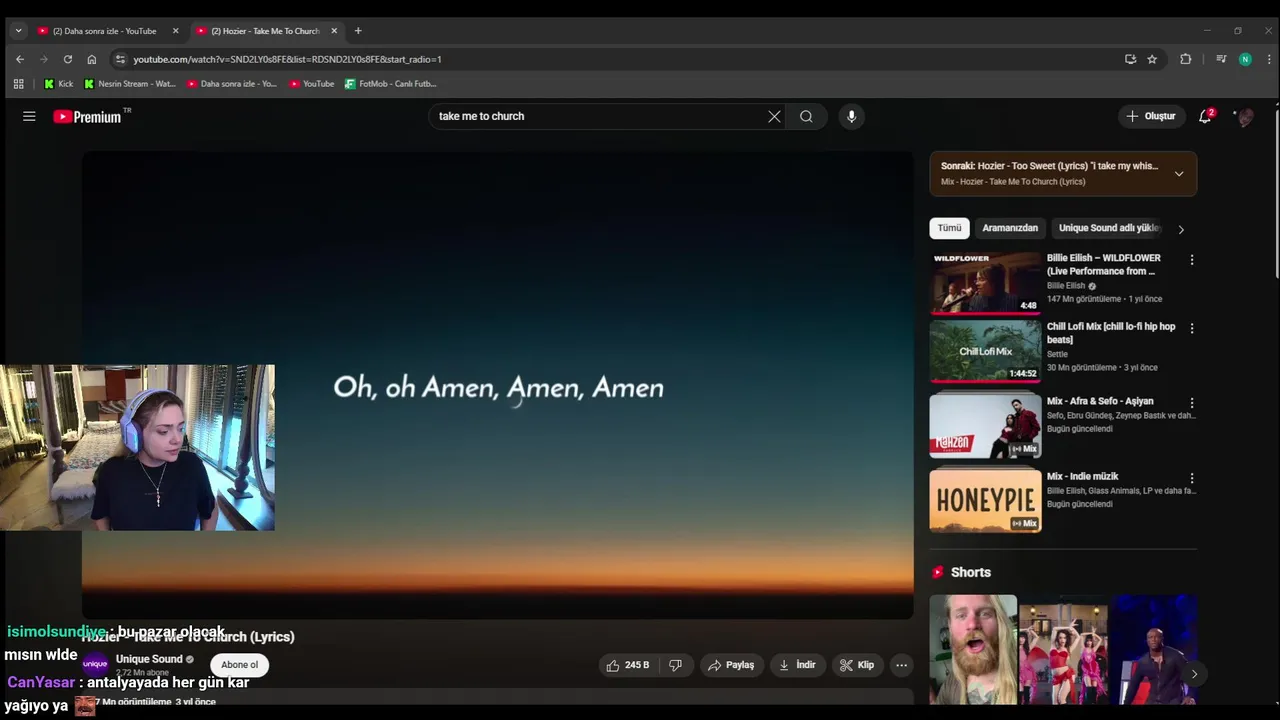
Task: Show next Shorts with arrow
Action: click(x=1193, y=674)
